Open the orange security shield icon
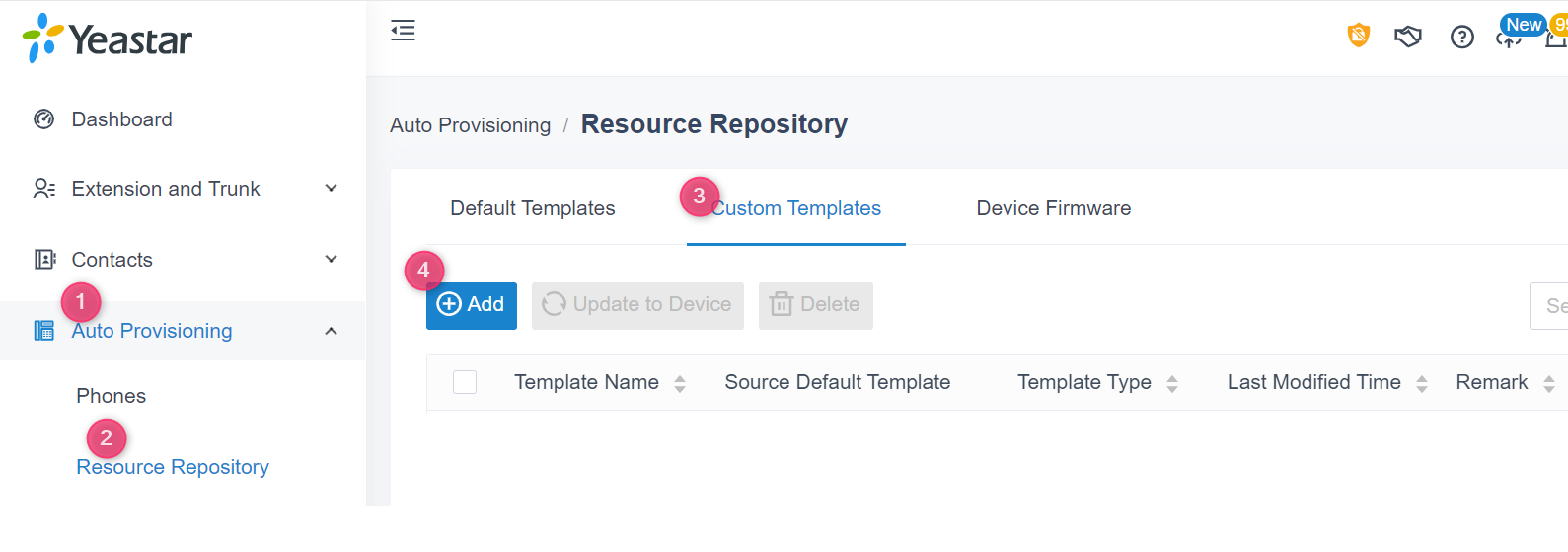Image resolution: width=1568 pixels, height=552 pixels. (1359, 36)
